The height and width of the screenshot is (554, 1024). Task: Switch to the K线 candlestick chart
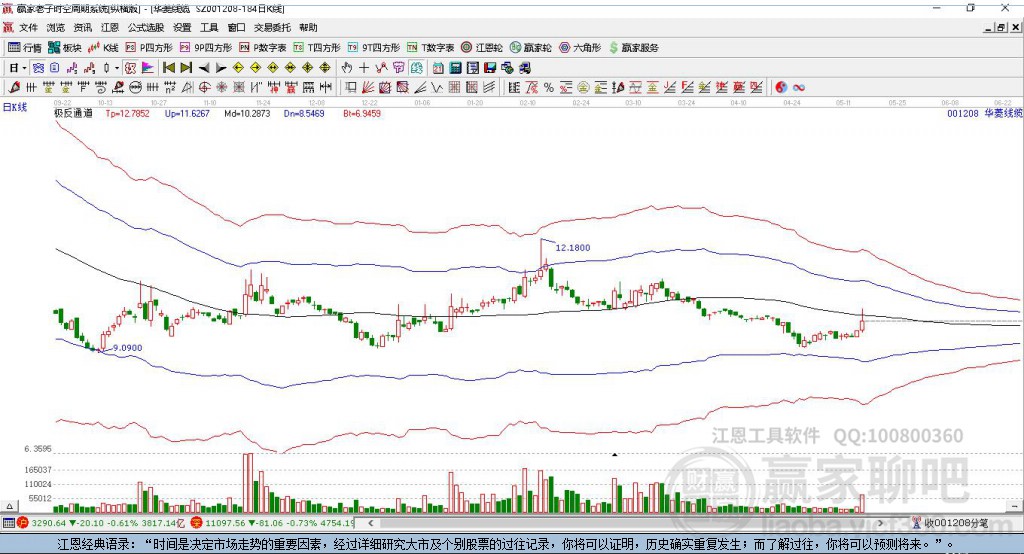tap(103, 48)
